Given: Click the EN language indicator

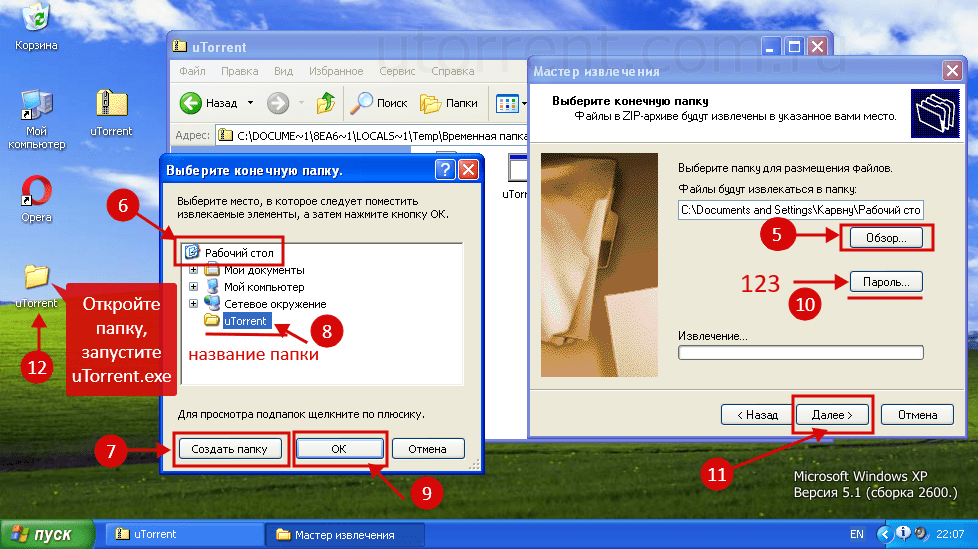Looking at the screenshot, I should pos(857,534).
